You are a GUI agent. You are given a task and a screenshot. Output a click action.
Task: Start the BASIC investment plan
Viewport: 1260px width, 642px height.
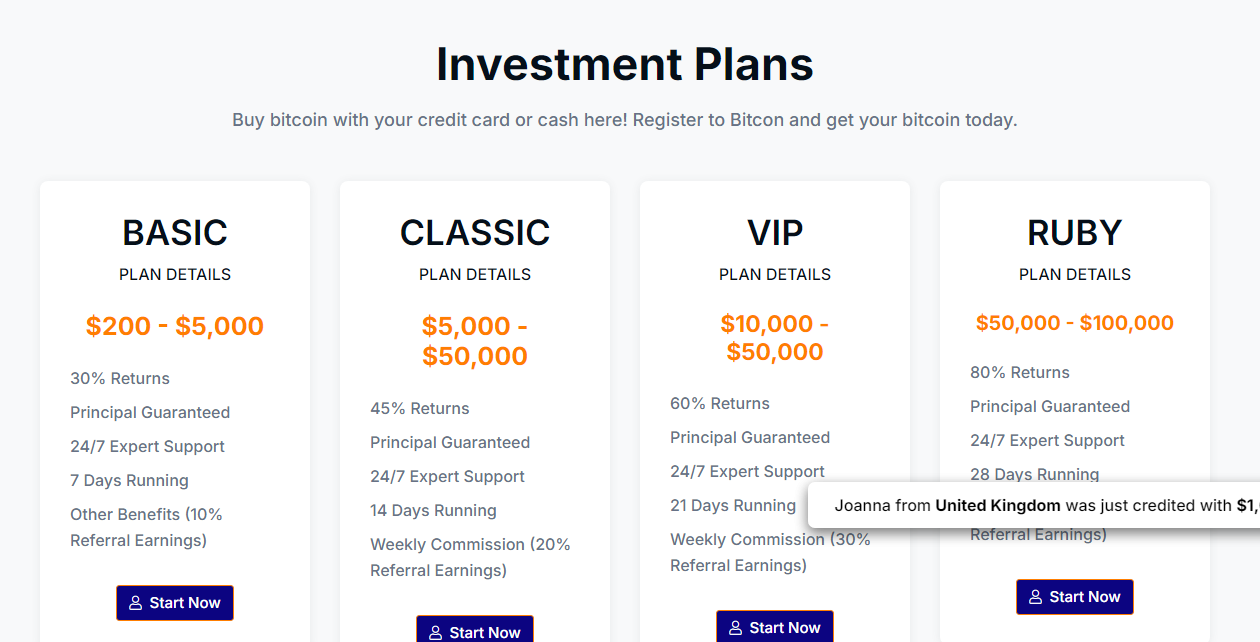click(175, 603)
